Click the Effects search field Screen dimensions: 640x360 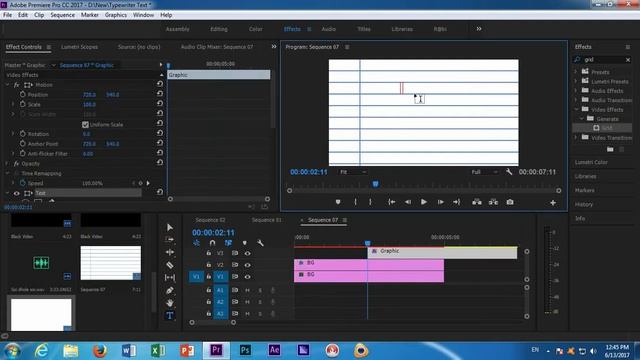(x=603, y=60)
